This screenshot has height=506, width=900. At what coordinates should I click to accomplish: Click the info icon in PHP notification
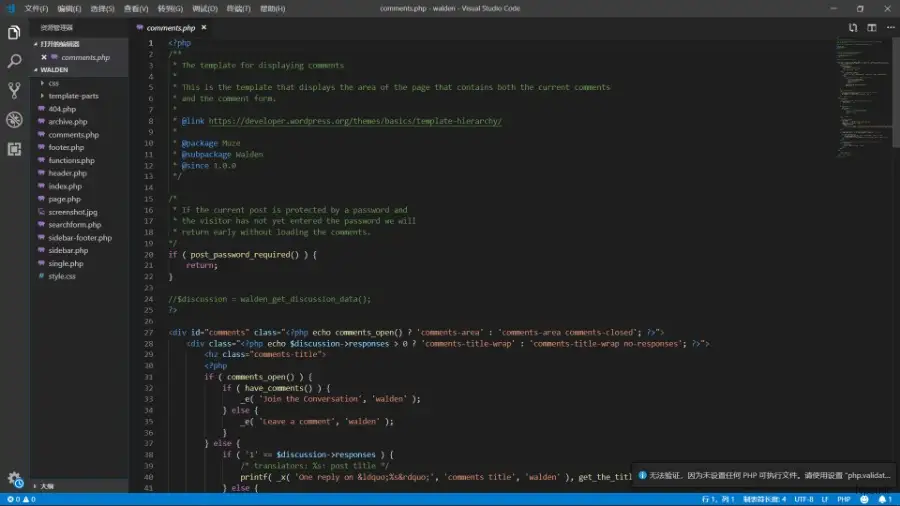click(642, 476)
